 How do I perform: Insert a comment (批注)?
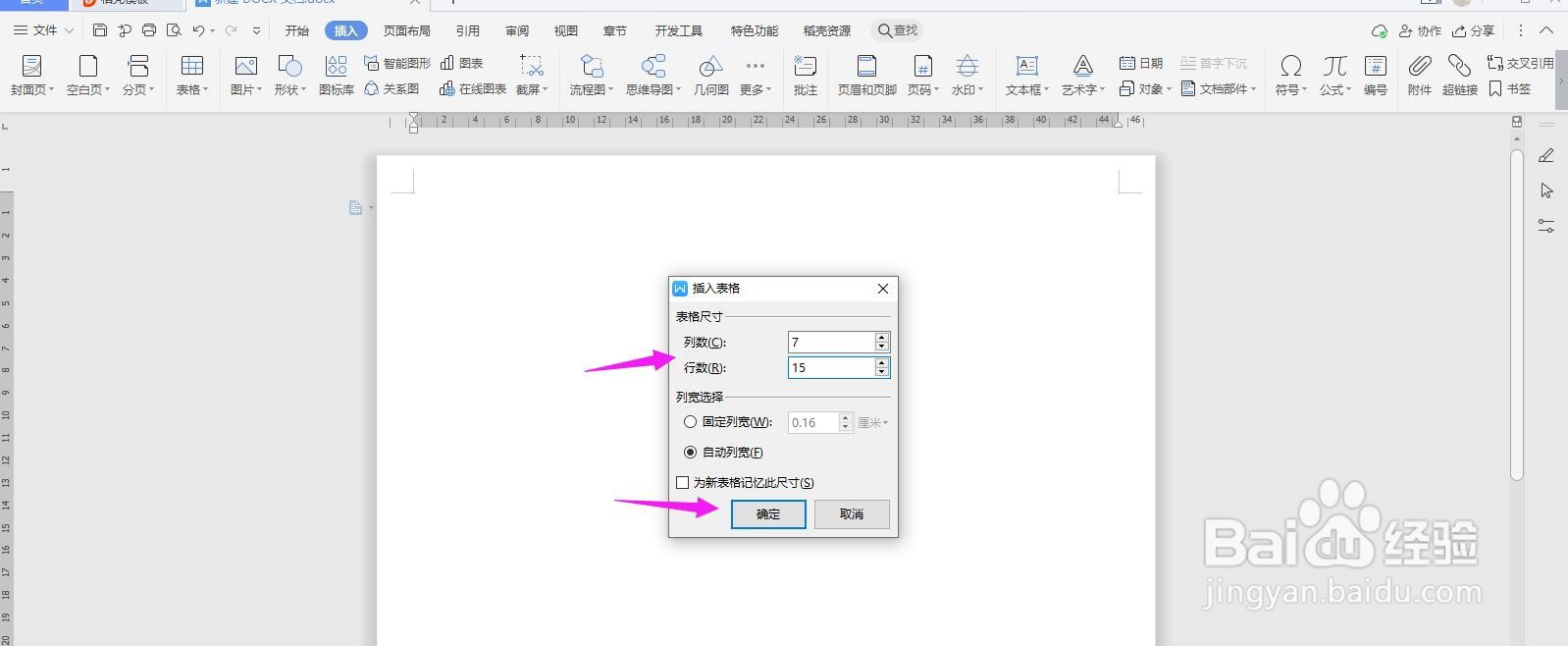806,75
